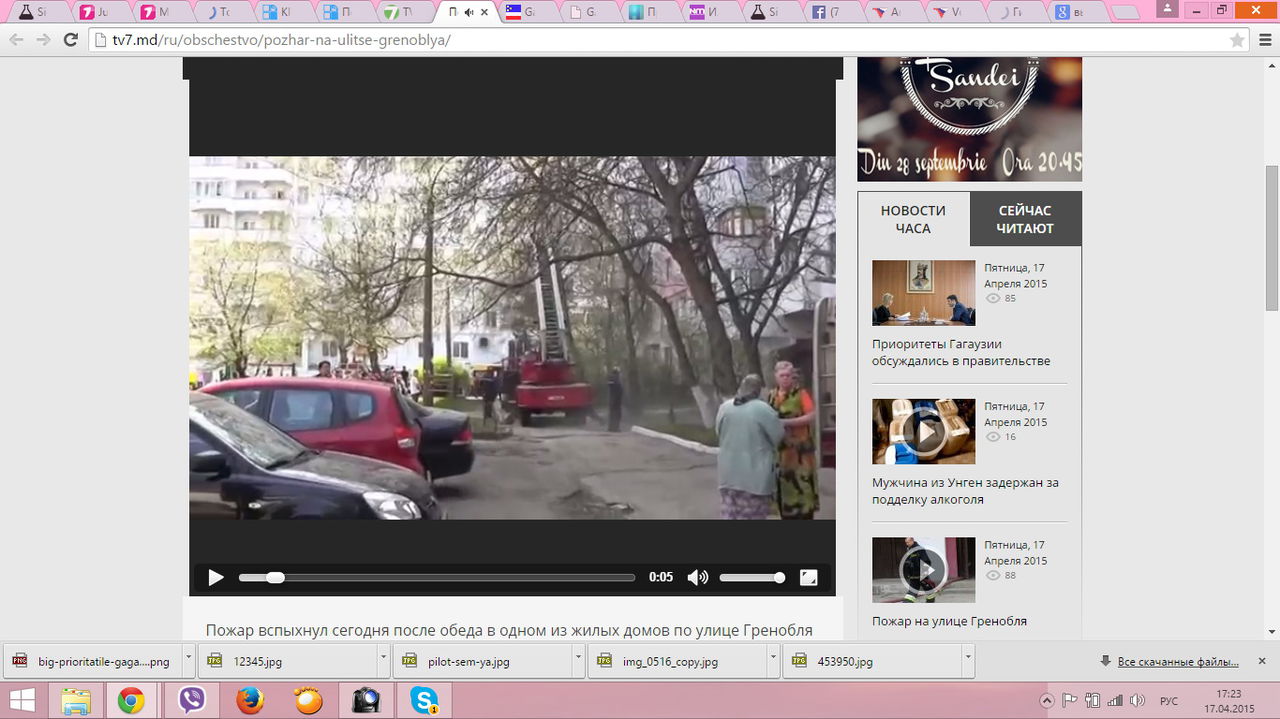Click the video frame showing the fire truck
Screen dimensions: 1280x719
coord(512,337)
